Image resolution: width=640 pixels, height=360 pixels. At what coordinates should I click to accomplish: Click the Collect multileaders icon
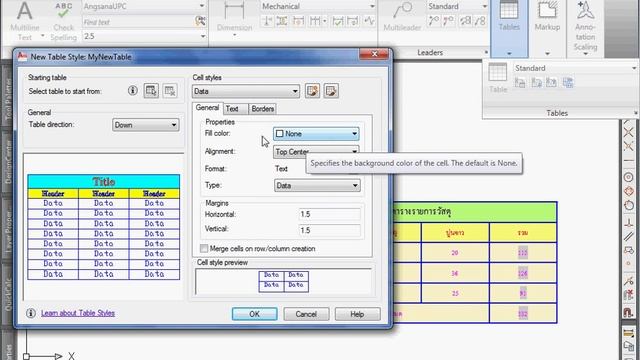point(480,21)
